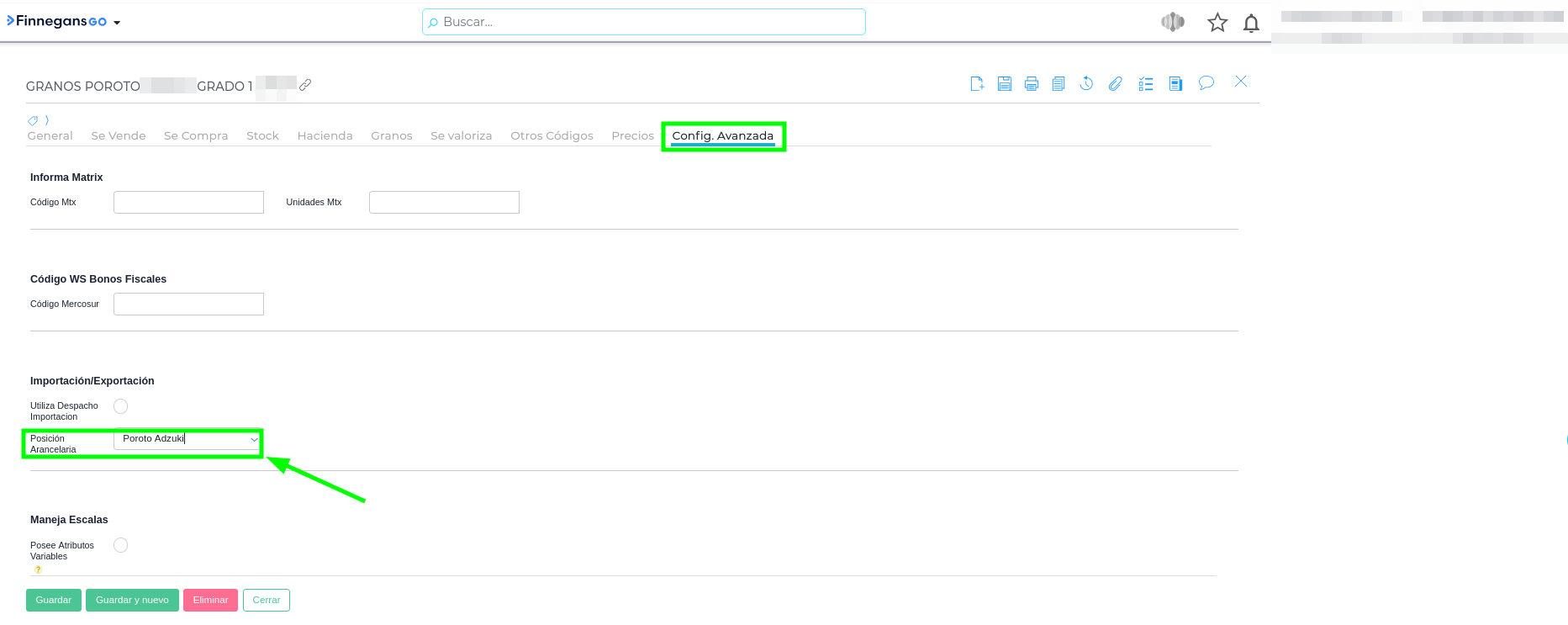Open the Finnegans Go menu arrow
Viewport: 1568px width, 625px height.
pyautogui.click(x=117, y=23)
